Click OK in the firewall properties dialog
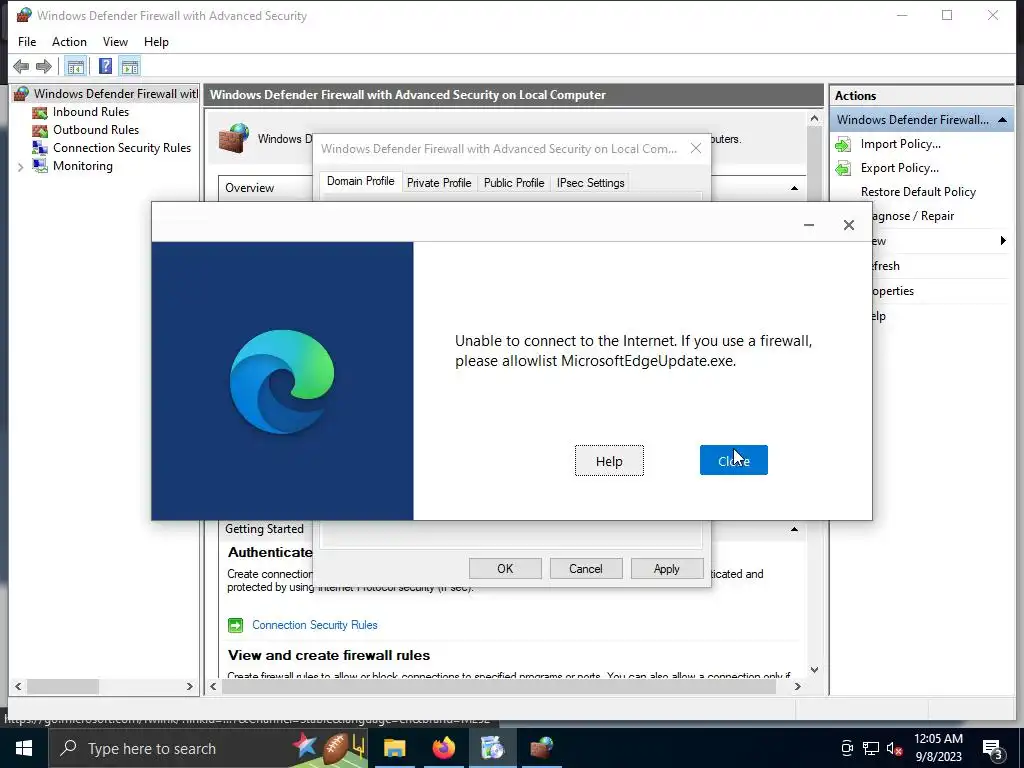The width and height of the screenshot is (1024, 768). (505, 569)
